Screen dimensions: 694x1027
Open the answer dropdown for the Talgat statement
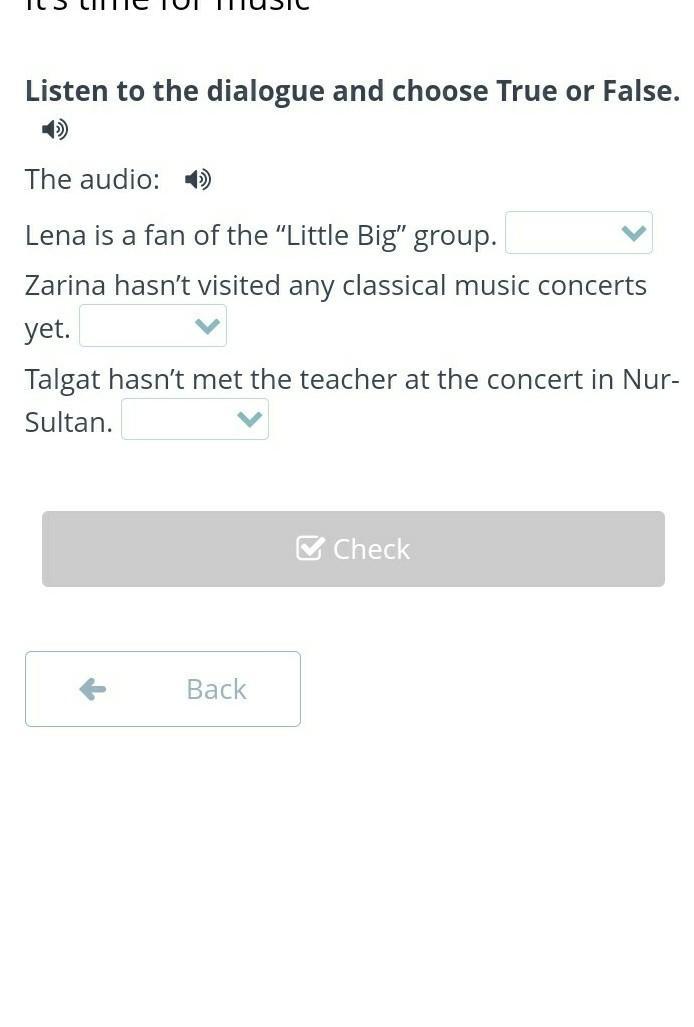(x=195, y=419)
